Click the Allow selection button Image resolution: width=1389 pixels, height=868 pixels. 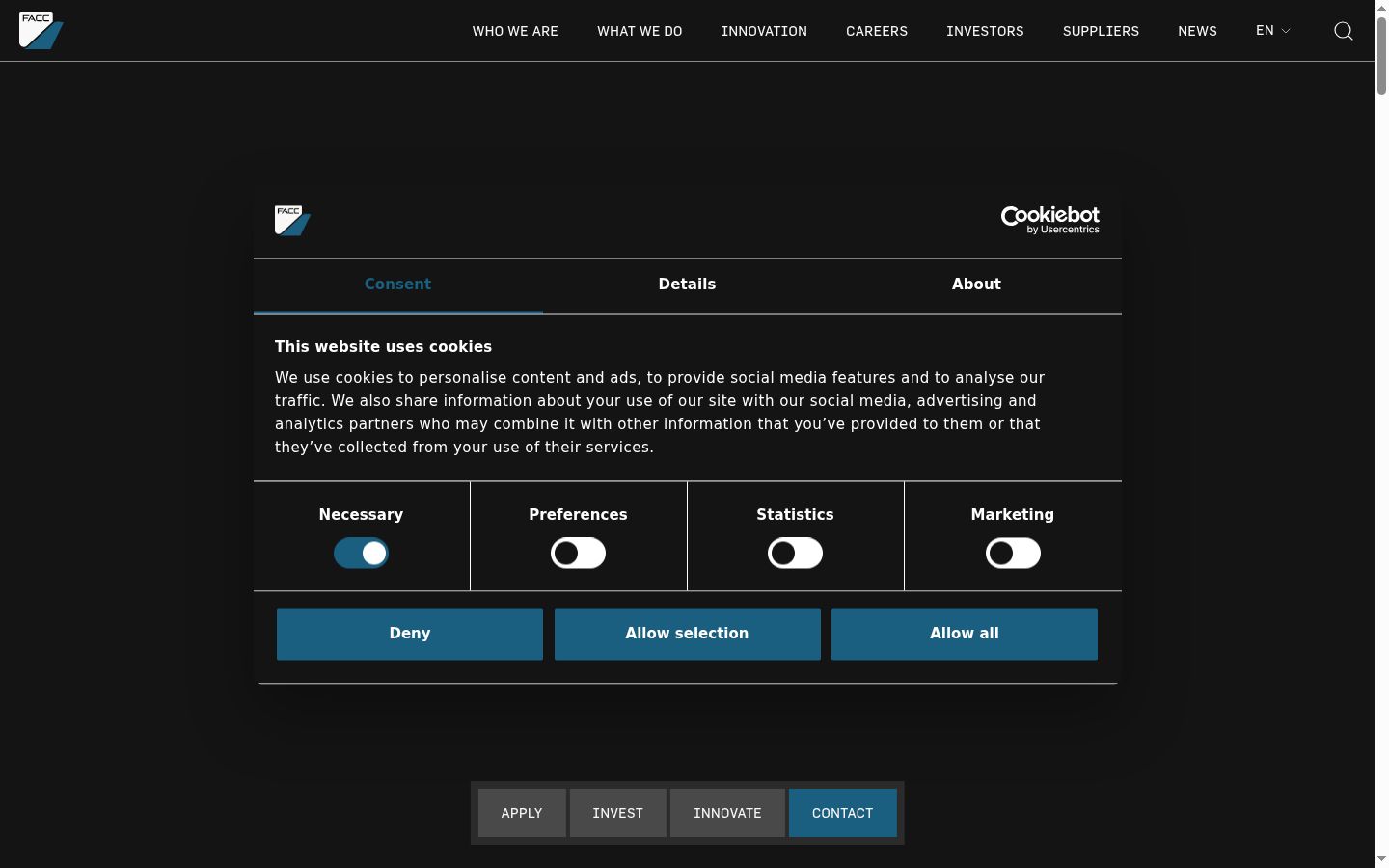[x=687, y=634]
